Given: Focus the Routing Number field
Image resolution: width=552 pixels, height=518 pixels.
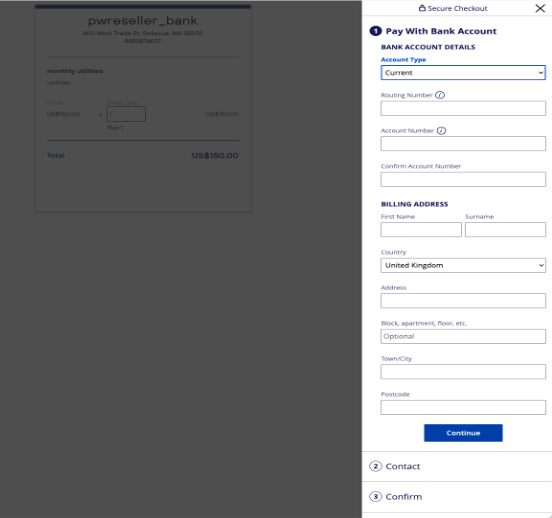Looking at the screenshot, I should tap(463, 108).
